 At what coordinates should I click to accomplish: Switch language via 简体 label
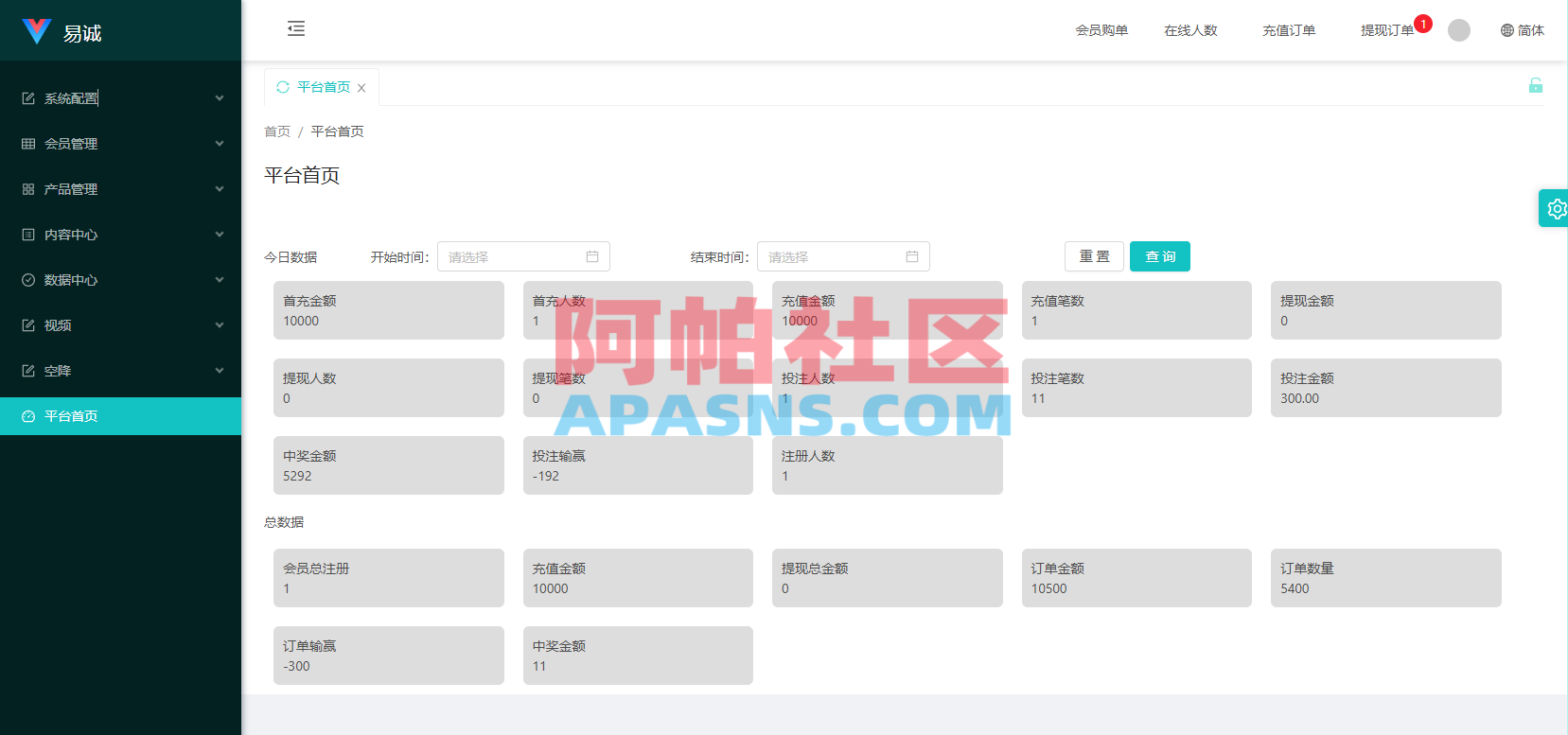(x=1531, y=30)
